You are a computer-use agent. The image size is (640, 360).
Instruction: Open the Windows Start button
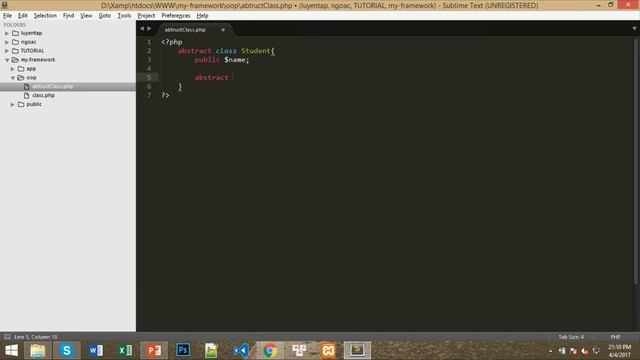[11, 350]
